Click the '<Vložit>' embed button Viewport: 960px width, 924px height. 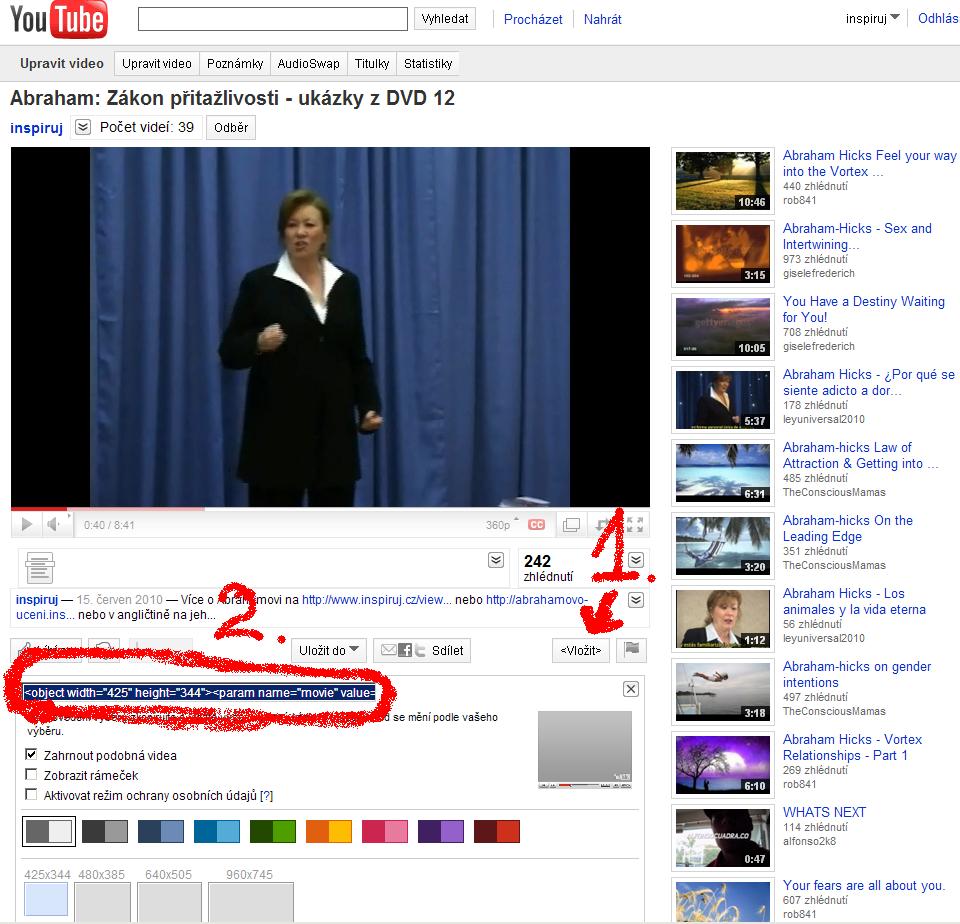pyautogui.click(x=581, y=650)
